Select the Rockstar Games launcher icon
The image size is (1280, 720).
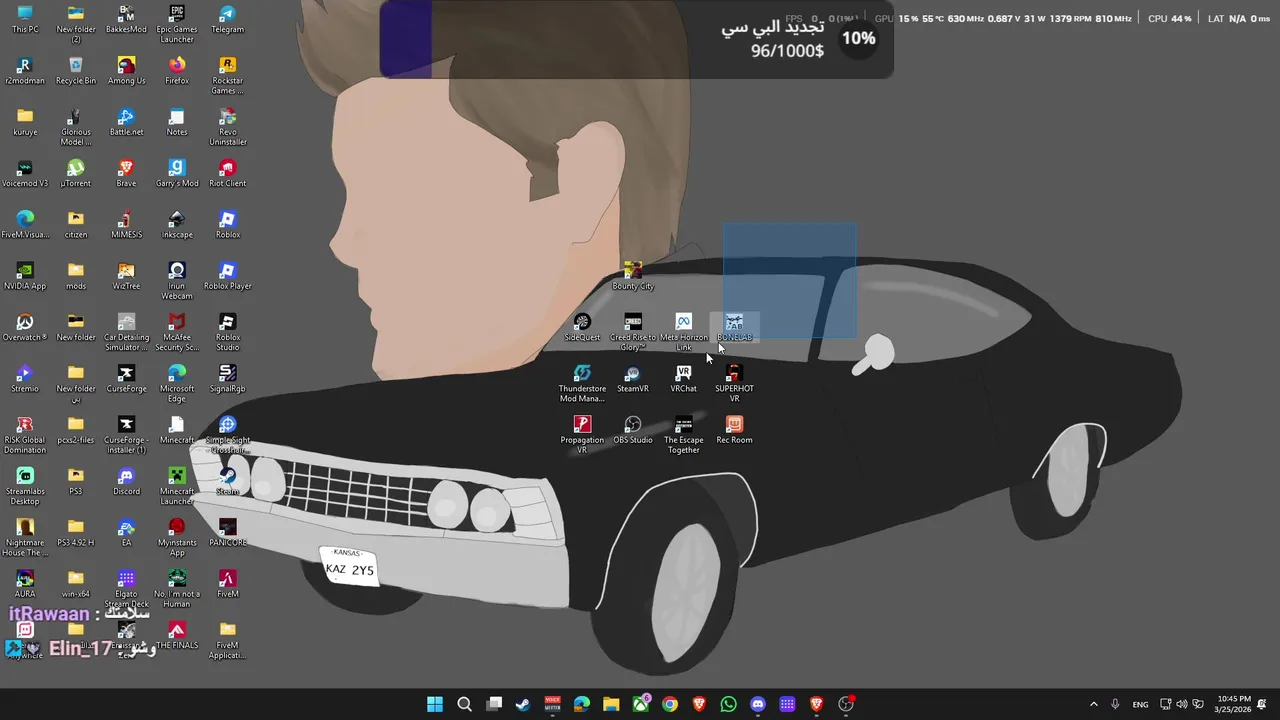pos(227,75)
